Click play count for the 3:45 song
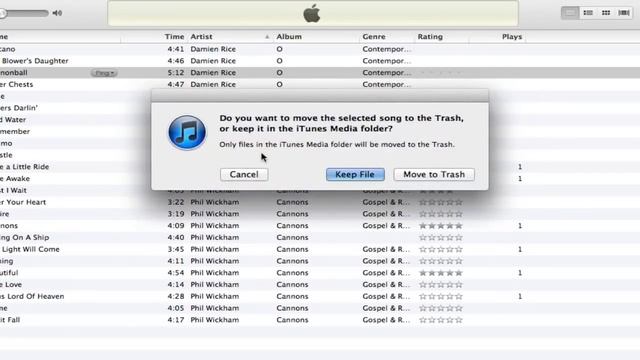Image resolution: width=640 pixels, height=360 pixels. pos(520,249)
